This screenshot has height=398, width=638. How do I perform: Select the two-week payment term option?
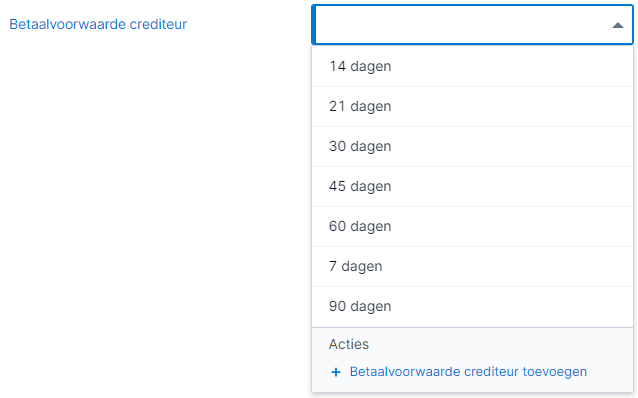click(472, 66)
